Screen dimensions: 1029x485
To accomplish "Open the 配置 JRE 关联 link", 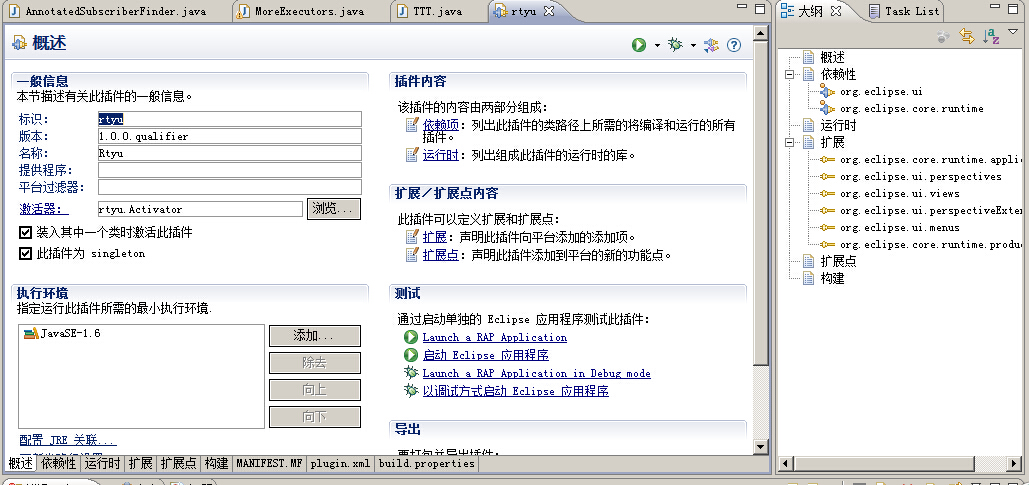I will pos(68,440).
